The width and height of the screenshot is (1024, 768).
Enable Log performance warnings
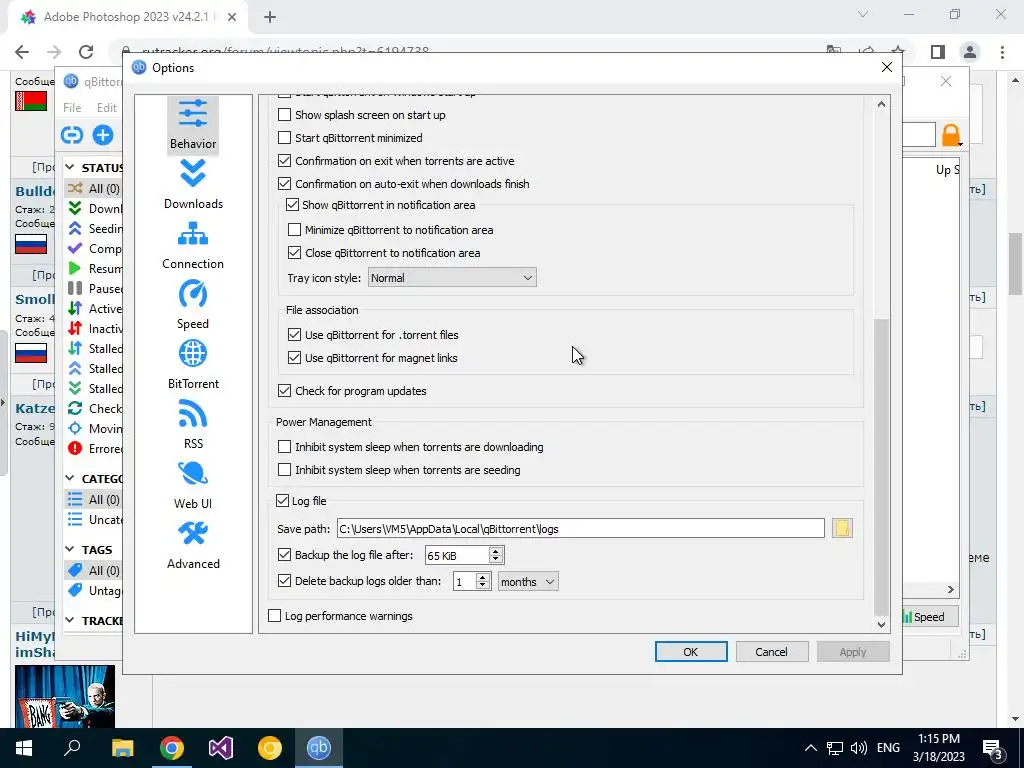coord(274,616)
